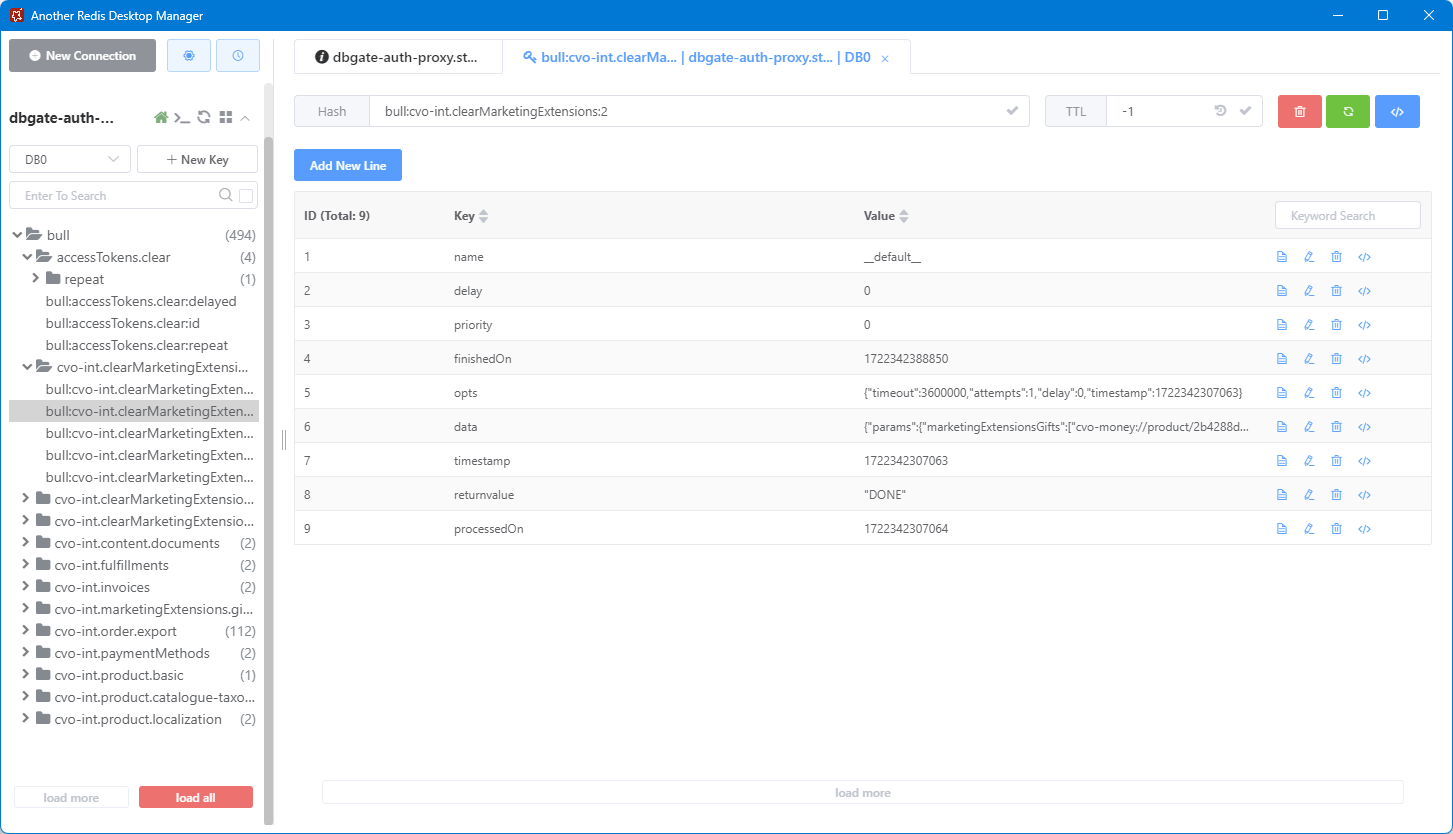Open the Redis terminal console icon
The height and width of the screenshot is (834, 1453).
(182, 117)
